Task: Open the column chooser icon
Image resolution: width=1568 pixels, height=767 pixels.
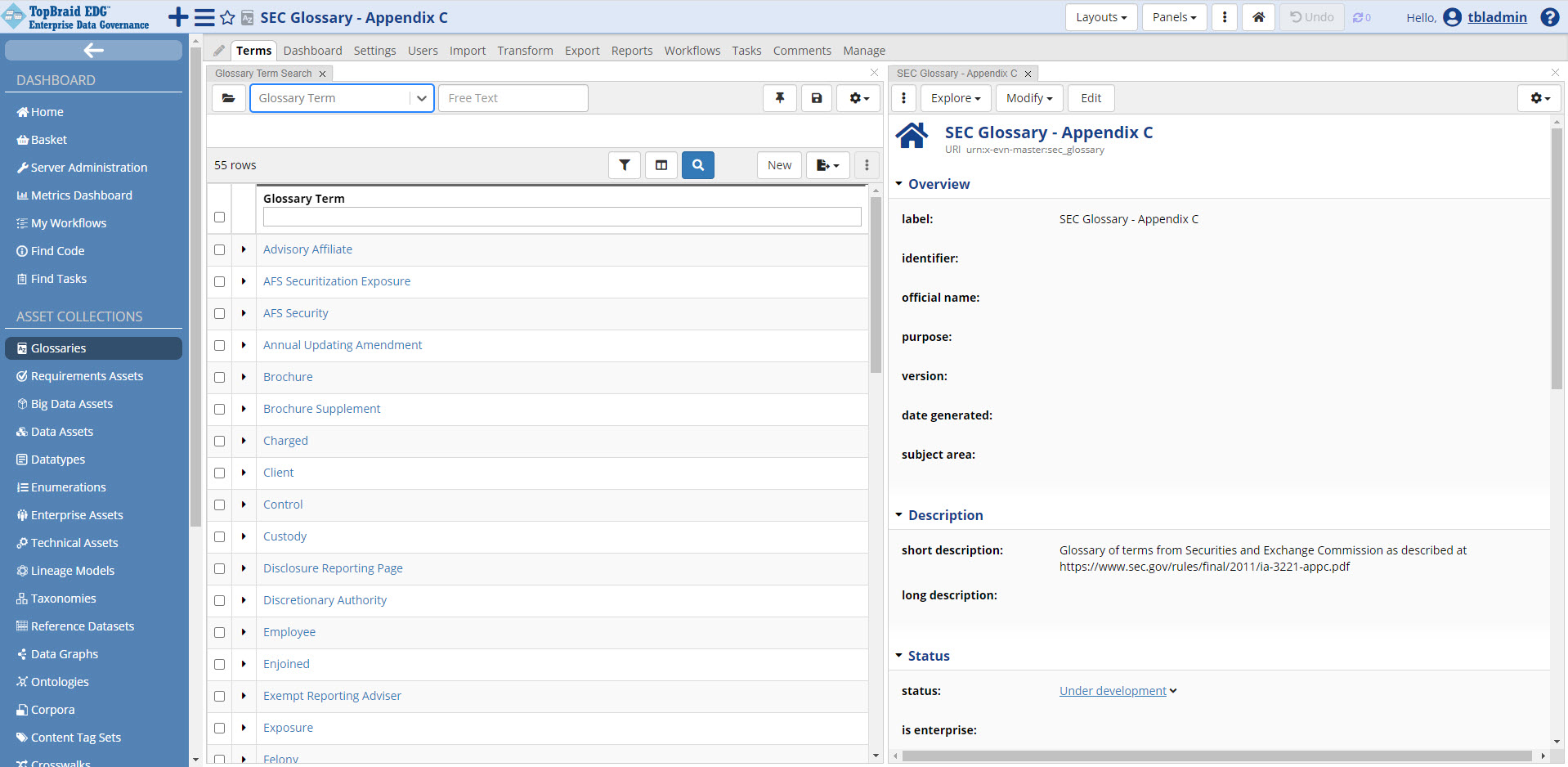Action: pyautogui.click(x=661, y=165)
